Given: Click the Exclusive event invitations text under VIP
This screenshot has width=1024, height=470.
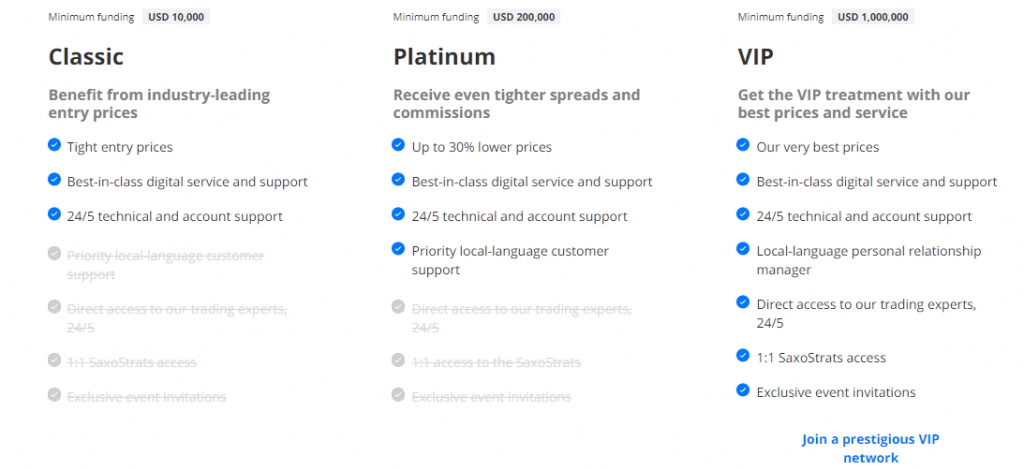Looking at the screenshot, I should 836,392.
